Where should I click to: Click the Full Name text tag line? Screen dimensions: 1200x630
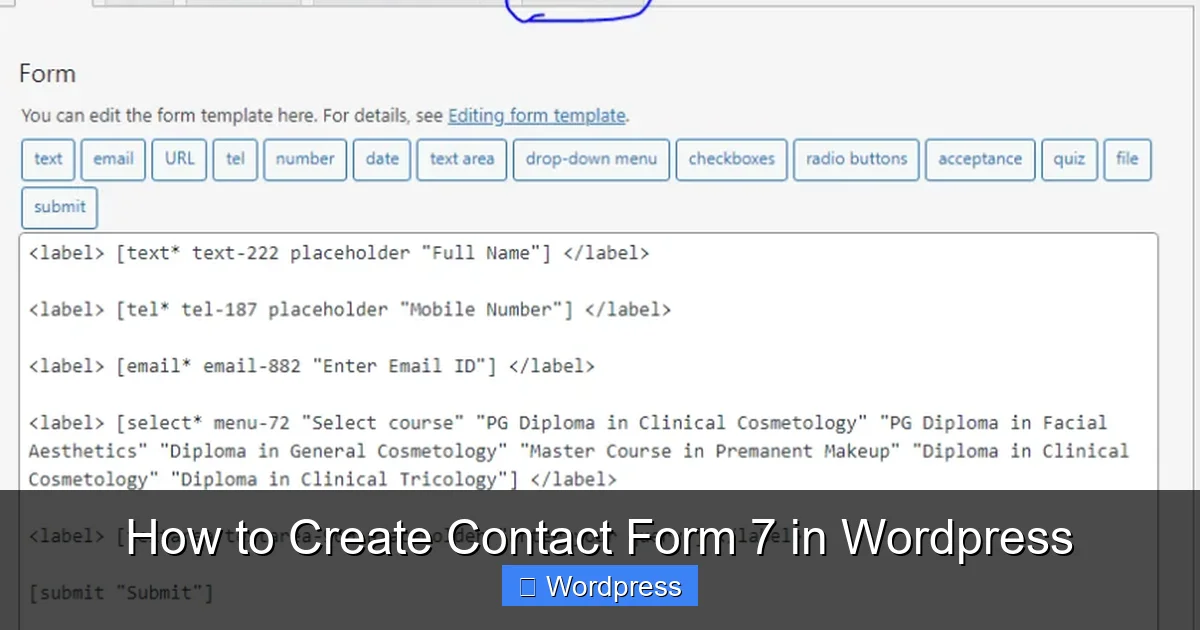click(339, 254)
